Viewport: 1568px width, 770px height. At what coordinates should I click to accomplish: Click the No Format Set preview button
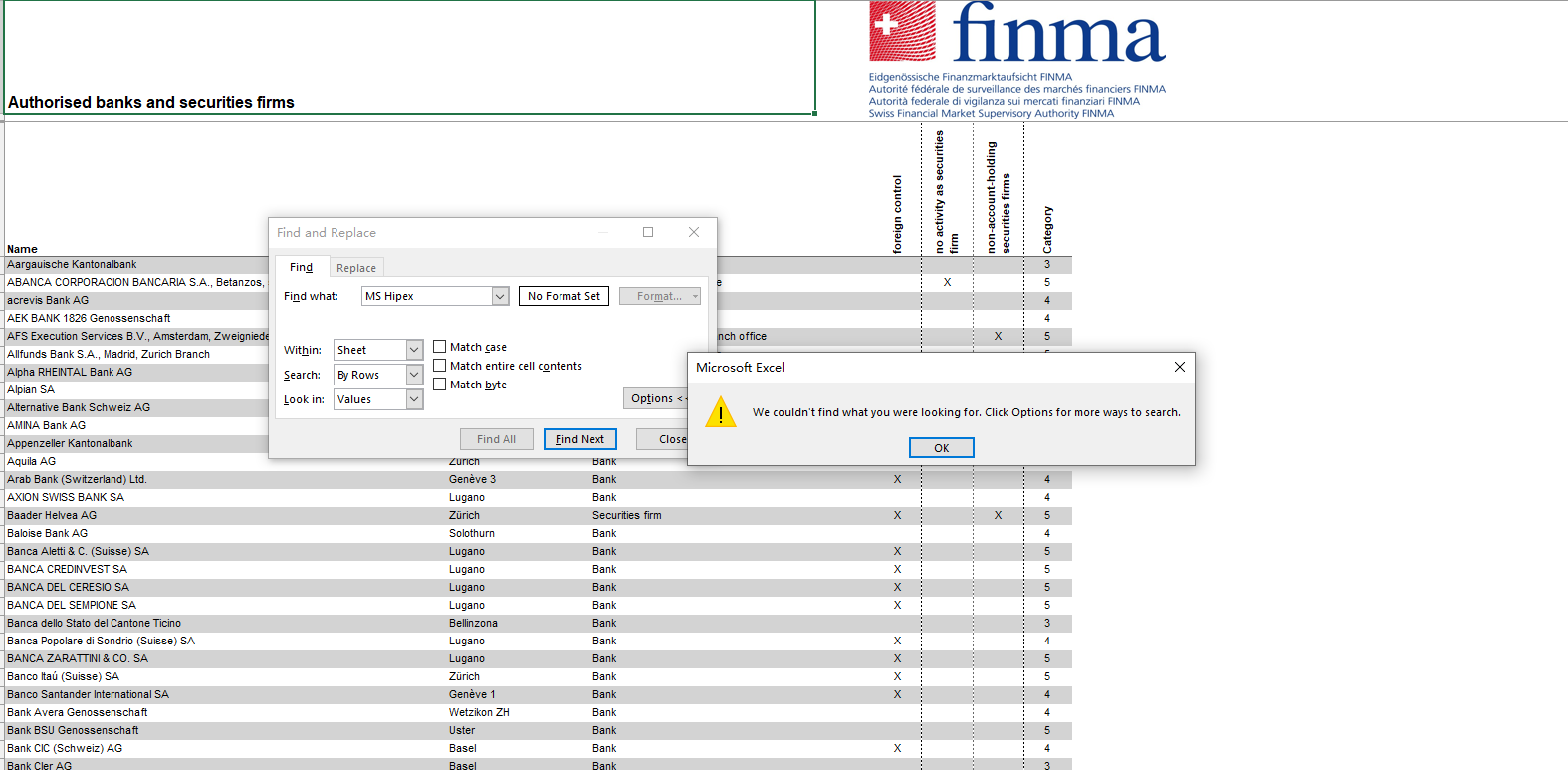click(x=563, y=296)
